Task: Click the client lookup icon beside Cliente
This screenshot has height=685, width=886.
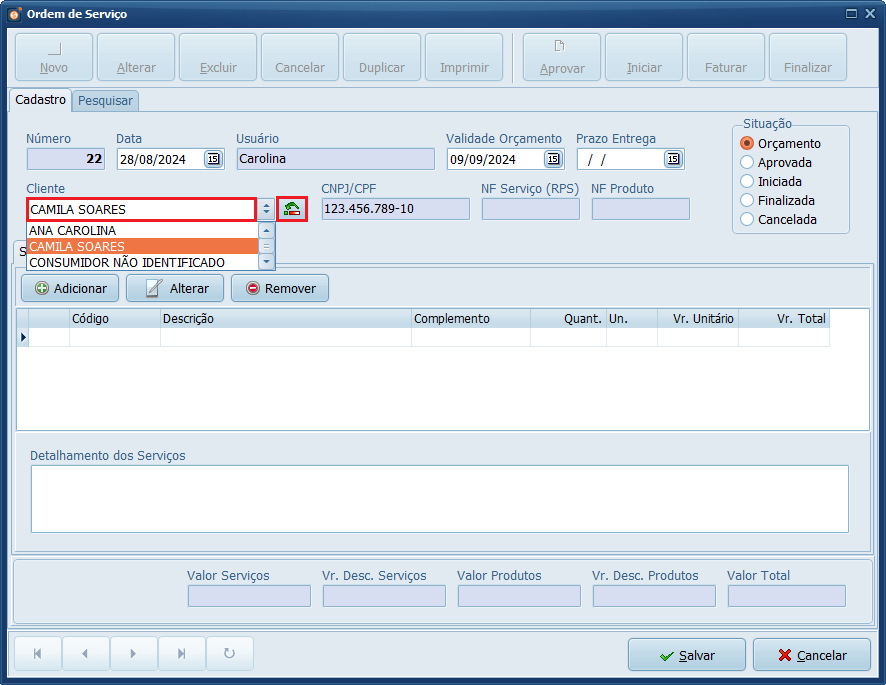Action: tap(292, 209)
